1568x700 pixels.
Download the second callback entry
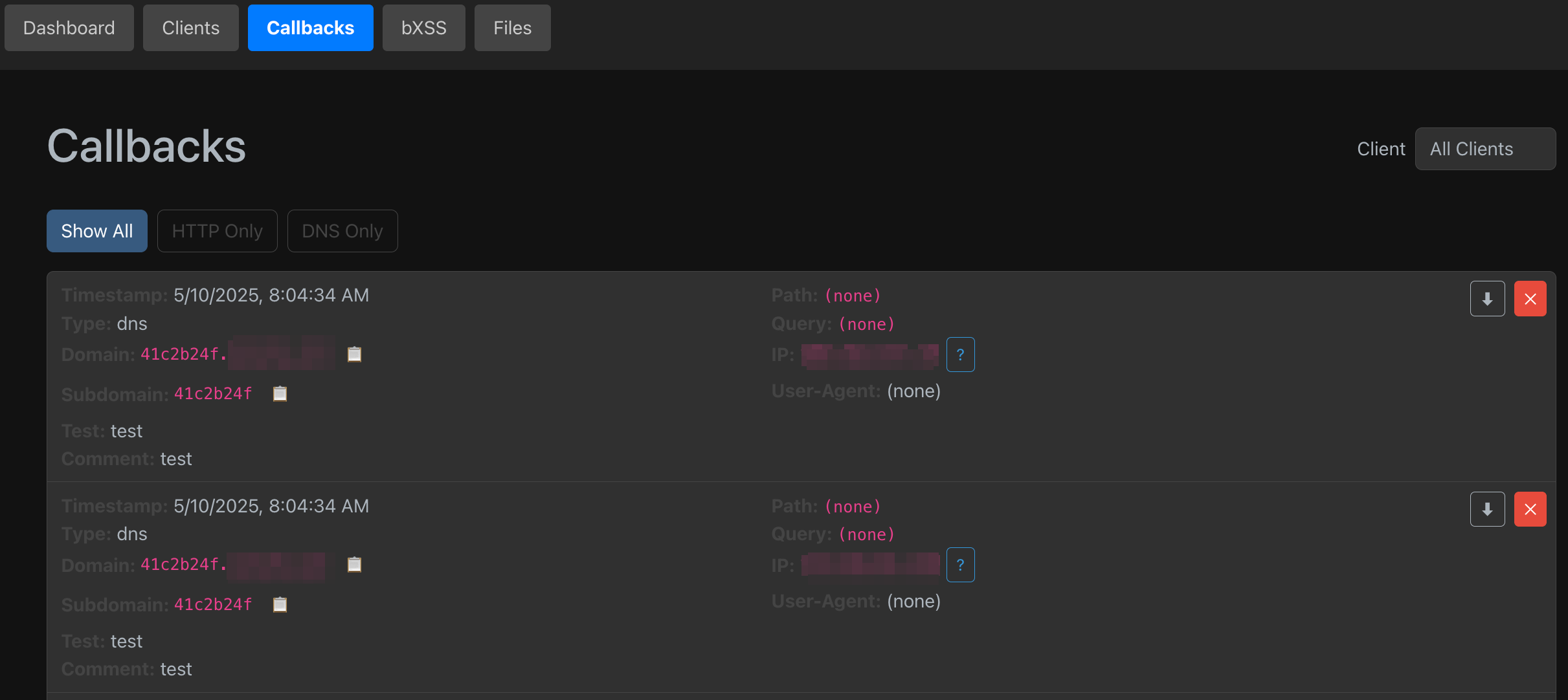click(1487, 509)
